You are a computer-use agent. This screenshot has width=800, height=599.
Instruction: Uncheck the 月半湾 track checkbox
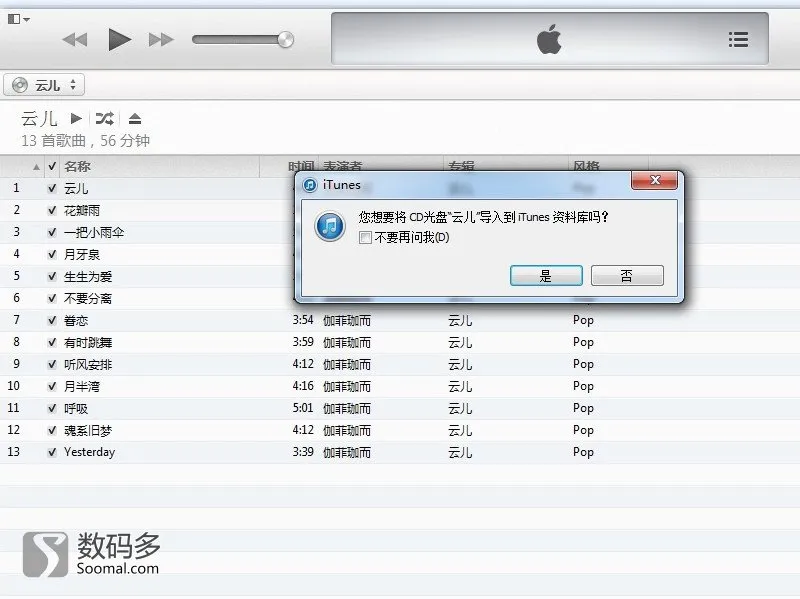click(x=52, y=386)
